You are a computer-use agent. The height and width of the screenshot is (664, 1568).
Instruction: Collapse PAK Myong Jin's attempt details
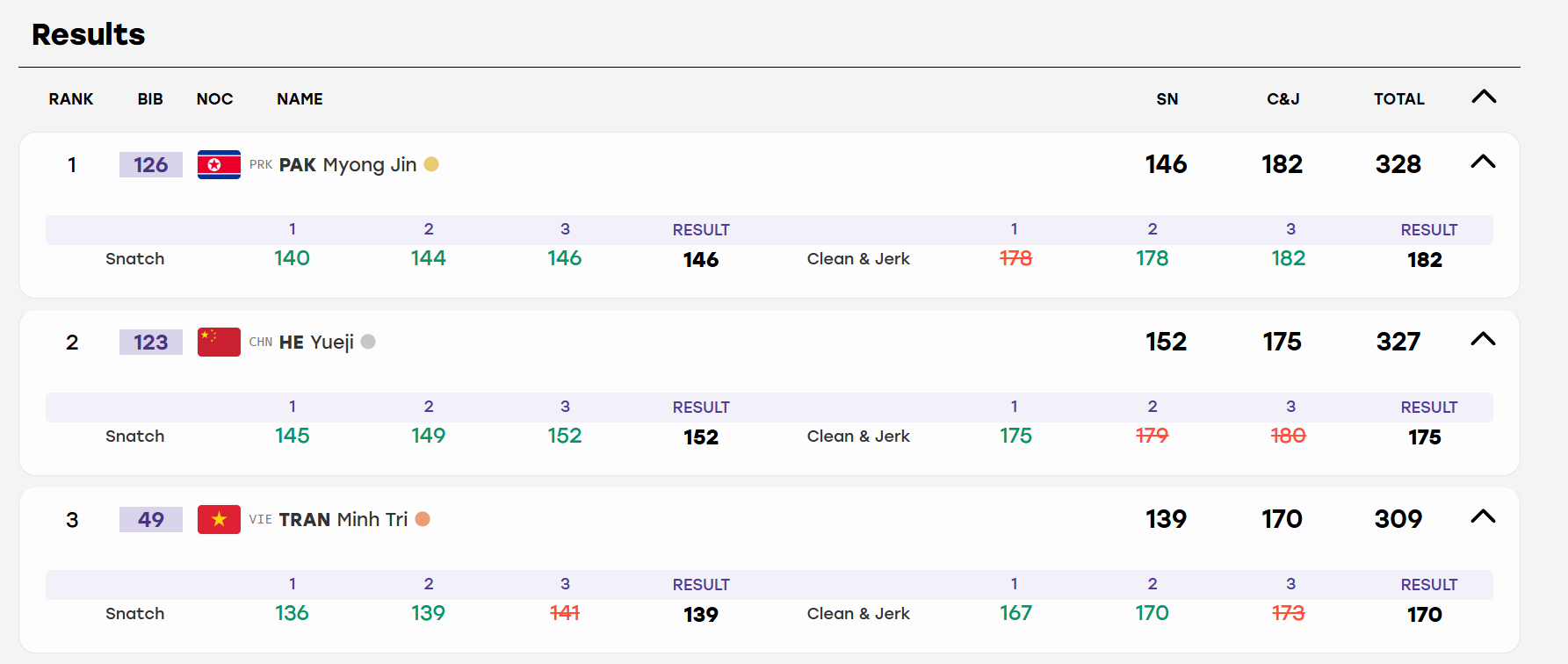[x=1483, y=162]
